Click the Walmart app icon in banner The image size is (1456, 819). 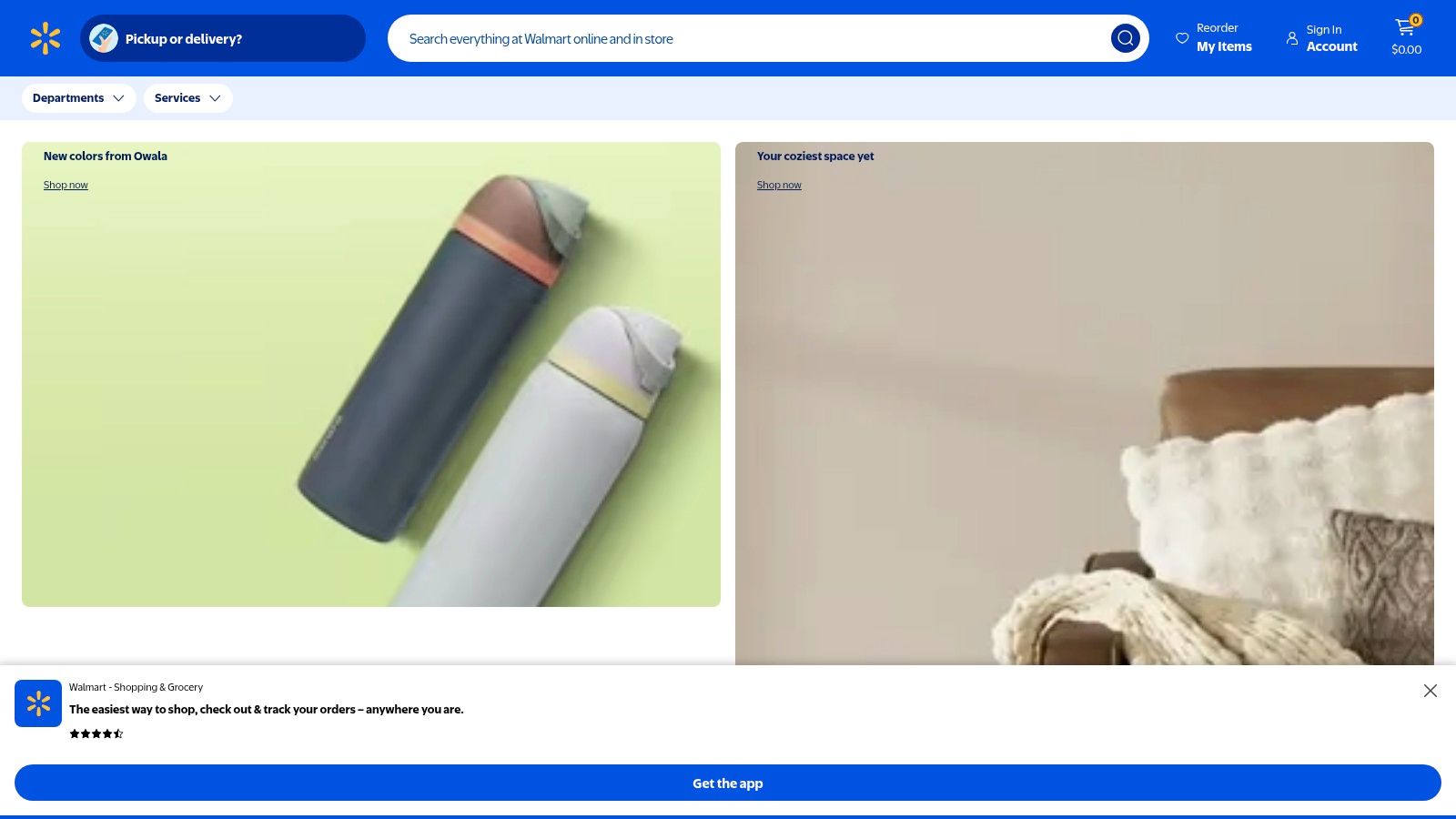coord(38,703)
